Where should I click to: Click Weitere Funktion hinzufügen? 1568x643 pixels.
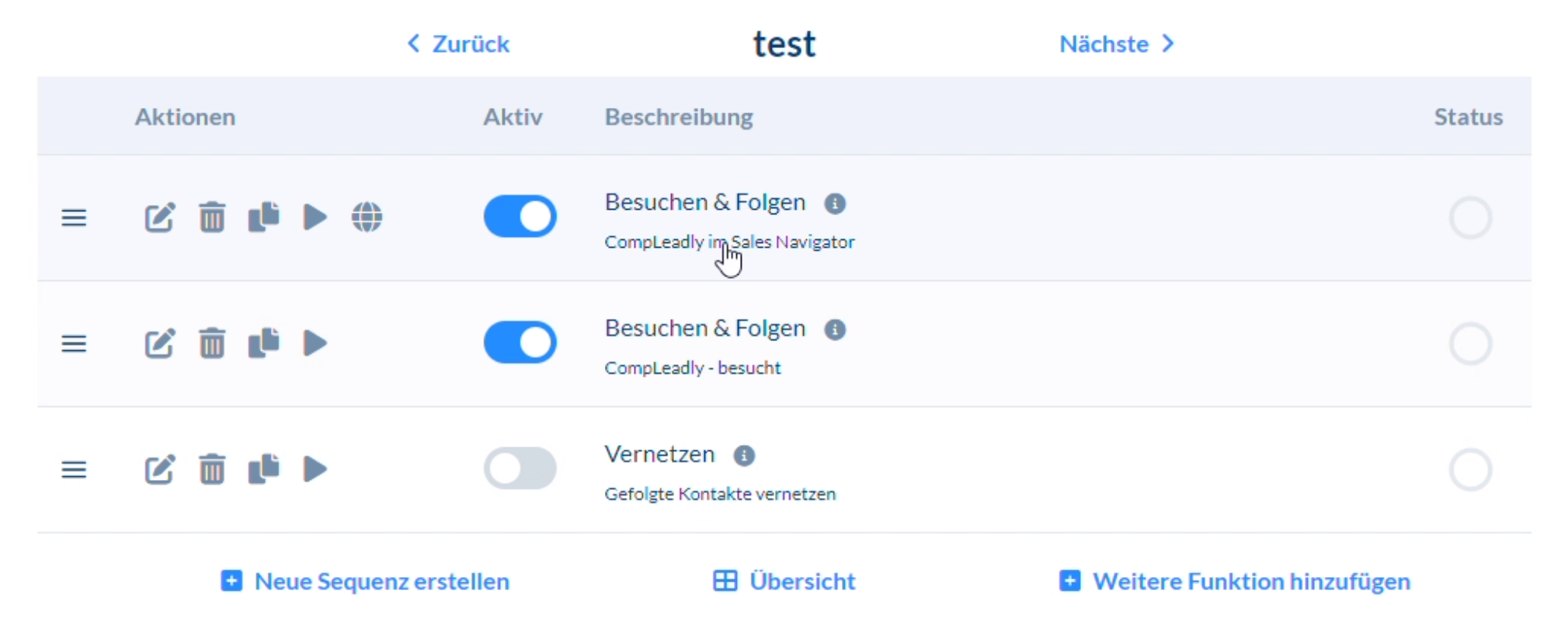(x=1235, y=582)
